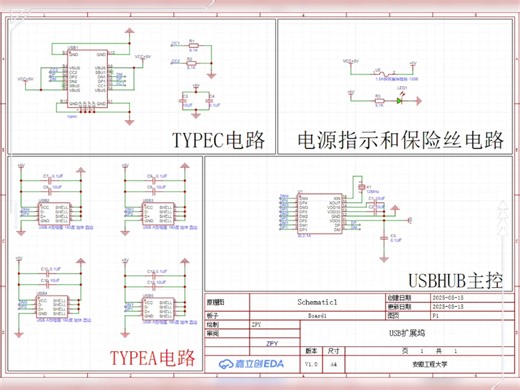The image size is (520, 390).
Task: Select the LED1 power indicator symbol
Action: pos(400,100)
